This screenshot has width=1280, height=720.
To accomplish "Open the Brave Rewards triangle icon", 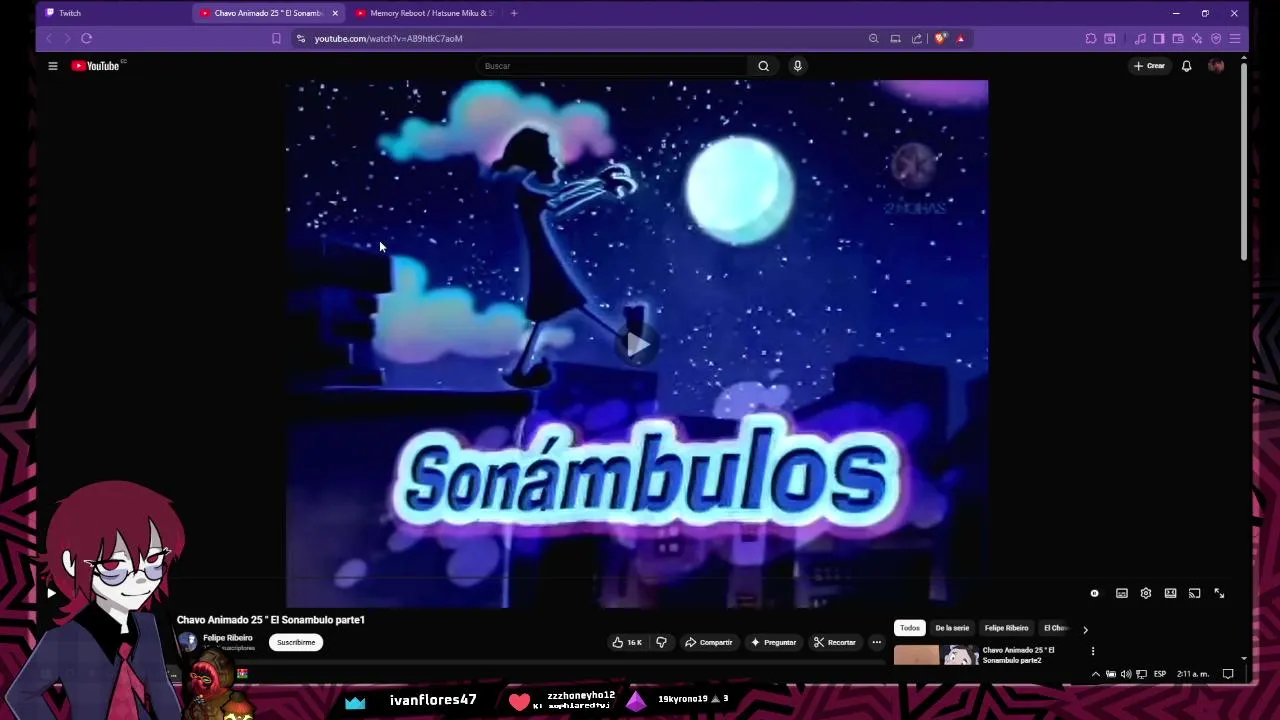I will (x=960, y=38).
